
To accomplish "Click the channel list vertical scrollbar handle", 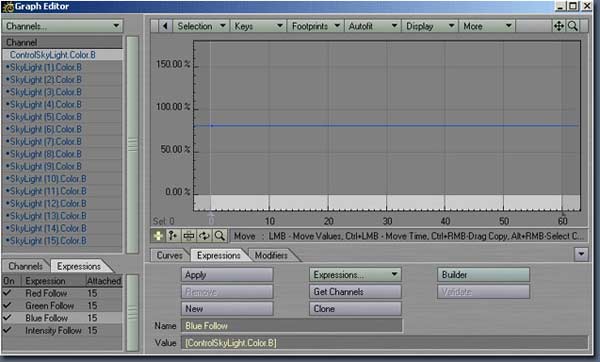I will [132, 144].
